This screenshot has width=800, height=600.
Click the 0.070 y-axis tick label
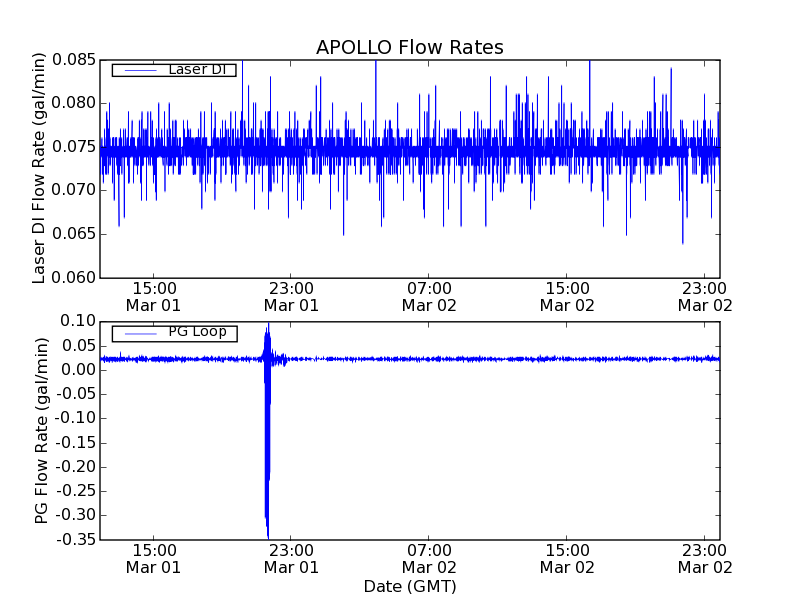pyautogui.click(x=74, y=190)
